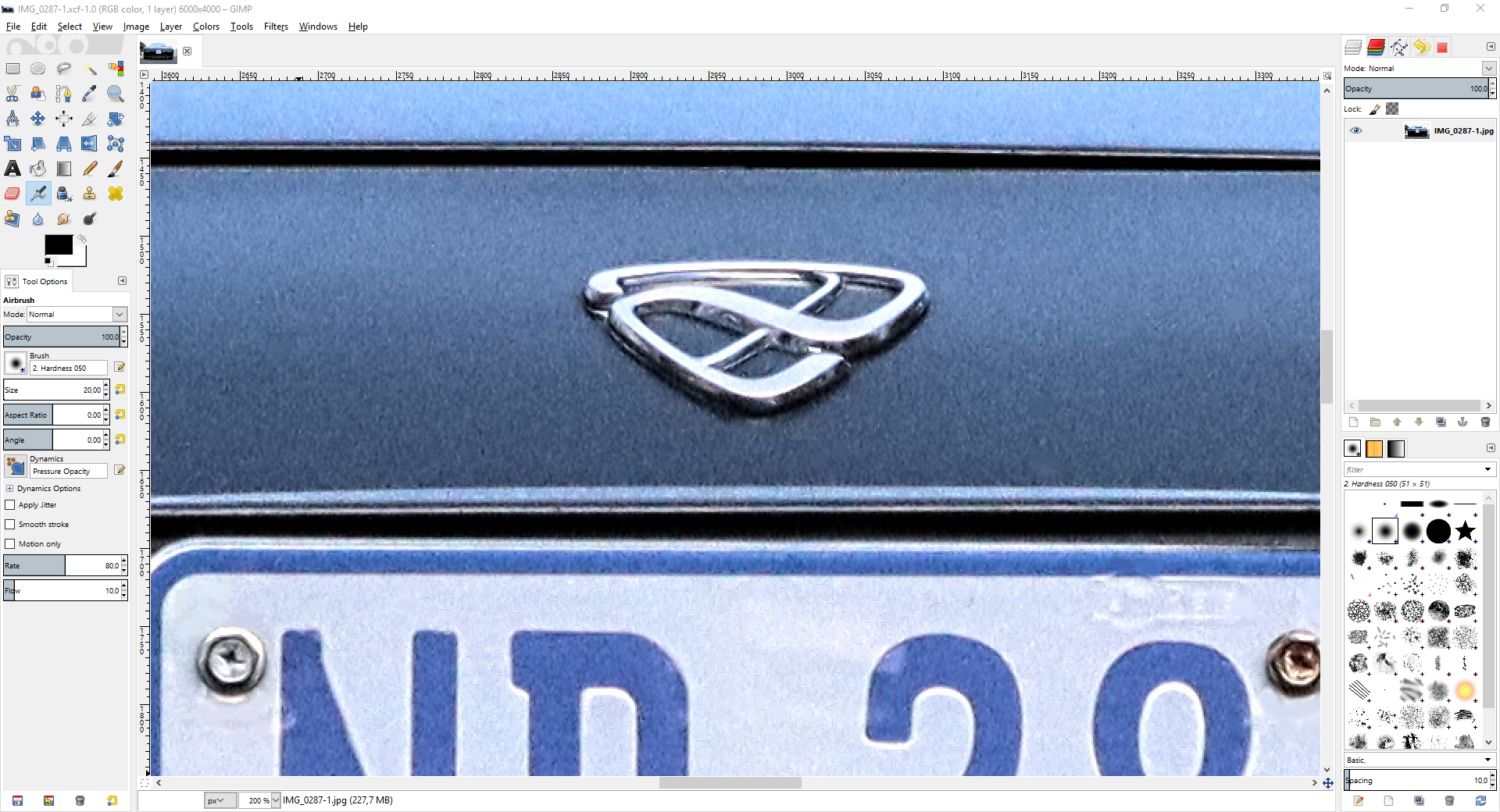Screen dimensions: 1500x812
Task: Enable the Motion only checkbox
Action: tap(10, 544)
